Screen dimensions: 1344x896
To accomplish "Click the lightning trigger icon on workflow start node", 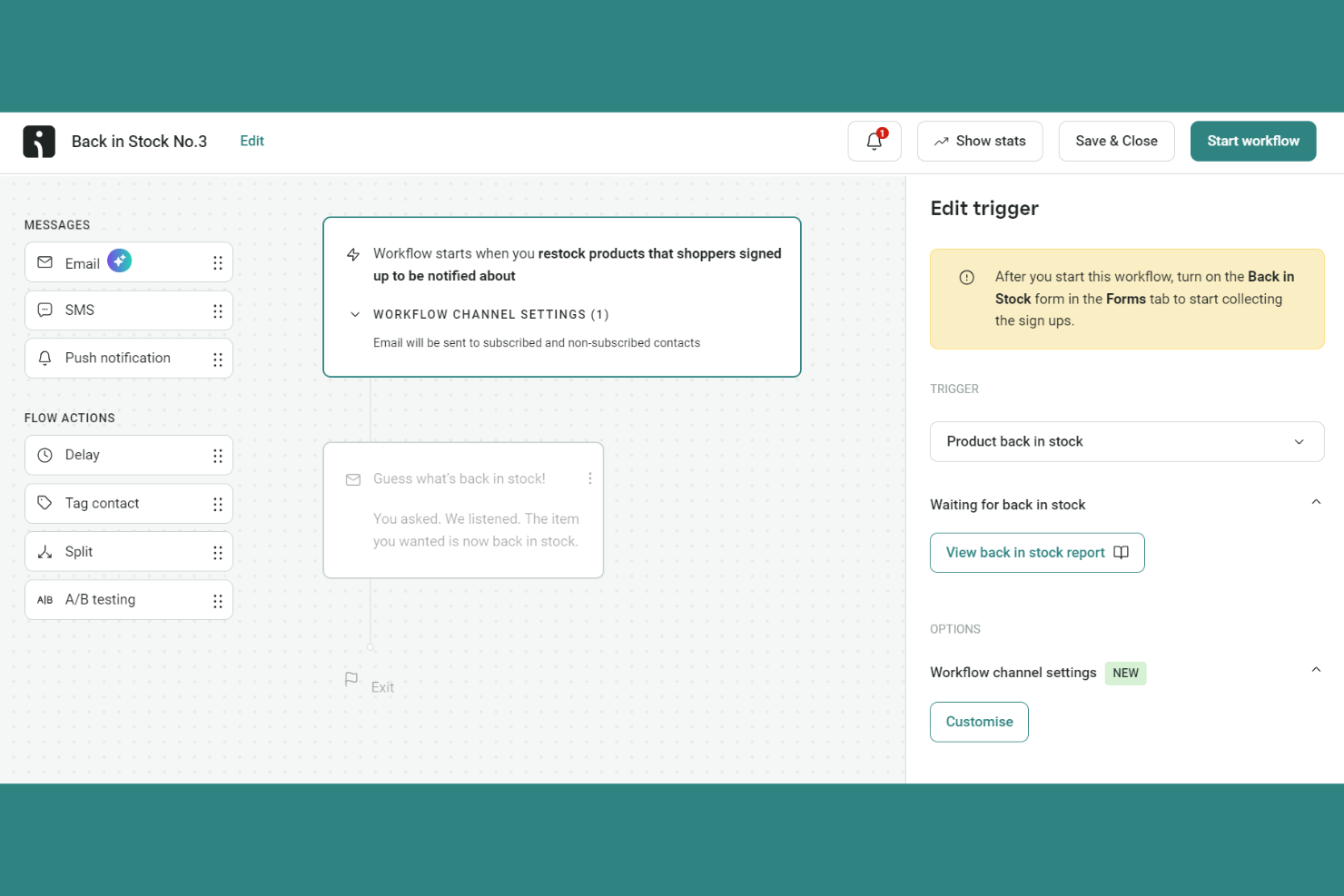I will click(353, 255).
